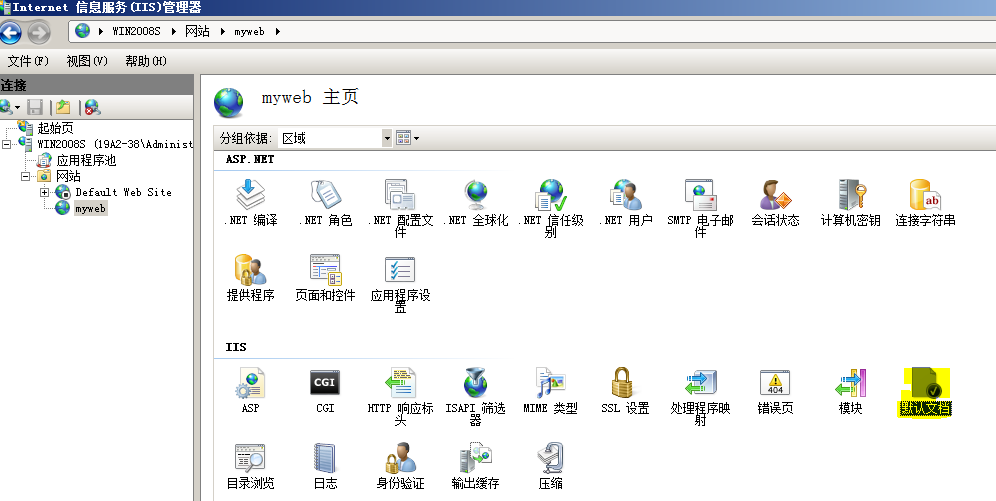996x501 pixels.
Task: Open the 提供程序 feature
Action: tap(250, 278)
